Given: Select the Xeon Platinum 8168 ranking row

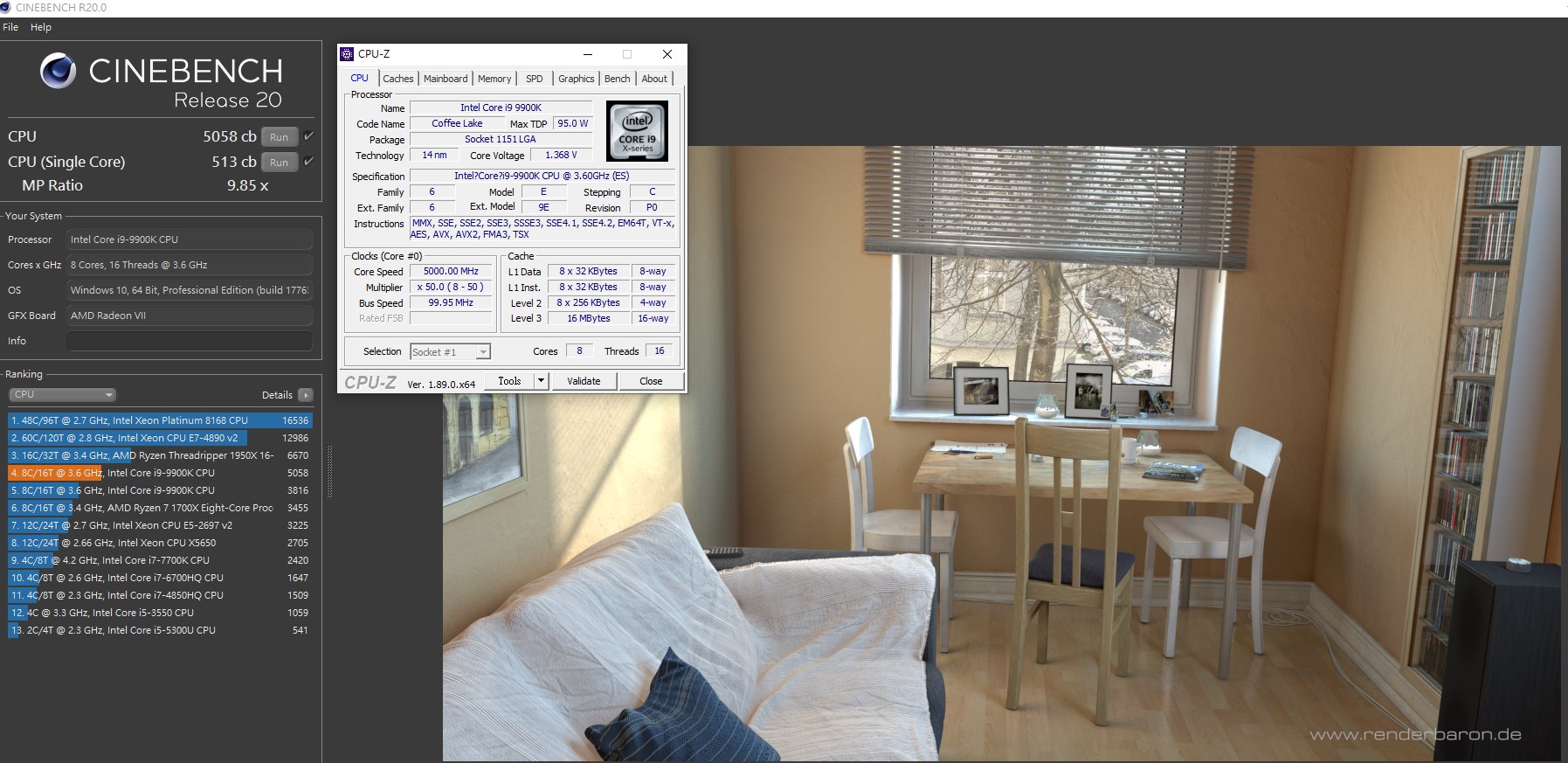Looking at the screenshot, I should coord(160,420).
